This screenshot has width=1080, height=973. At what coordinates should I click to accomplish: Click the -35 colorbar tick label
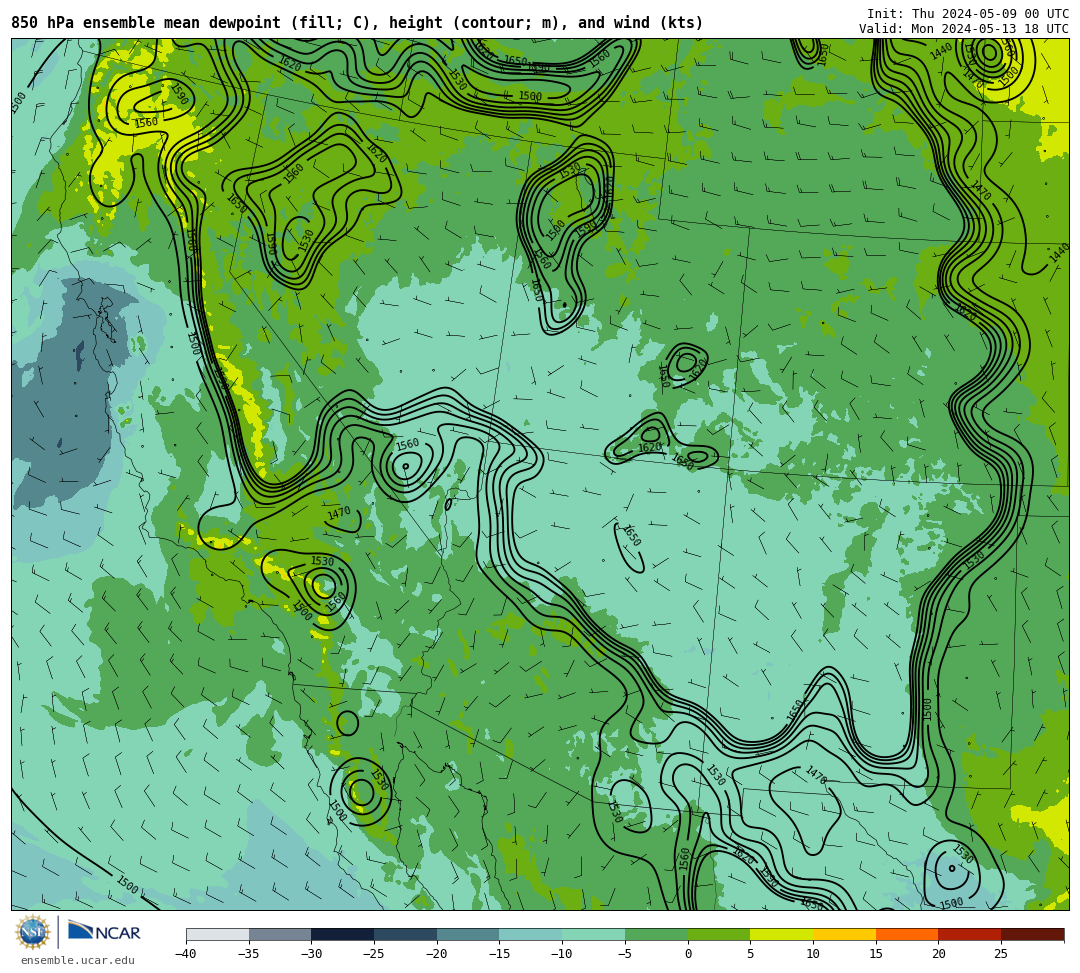pos(249,954)
